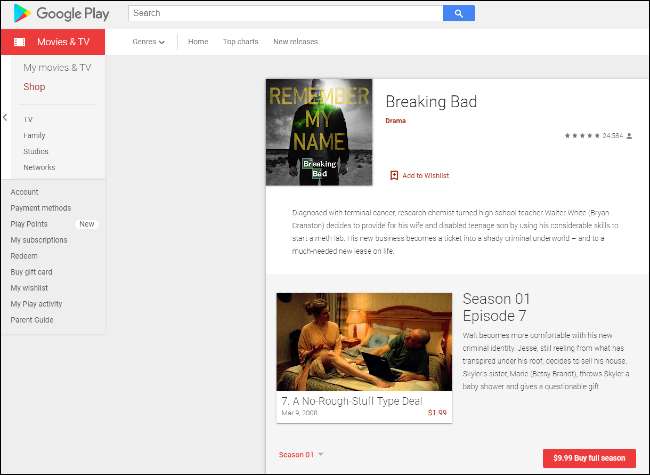Click Redeem link
Image resolution: width=650 pixels, height=475 pixels.
click(x=24, y=256)
